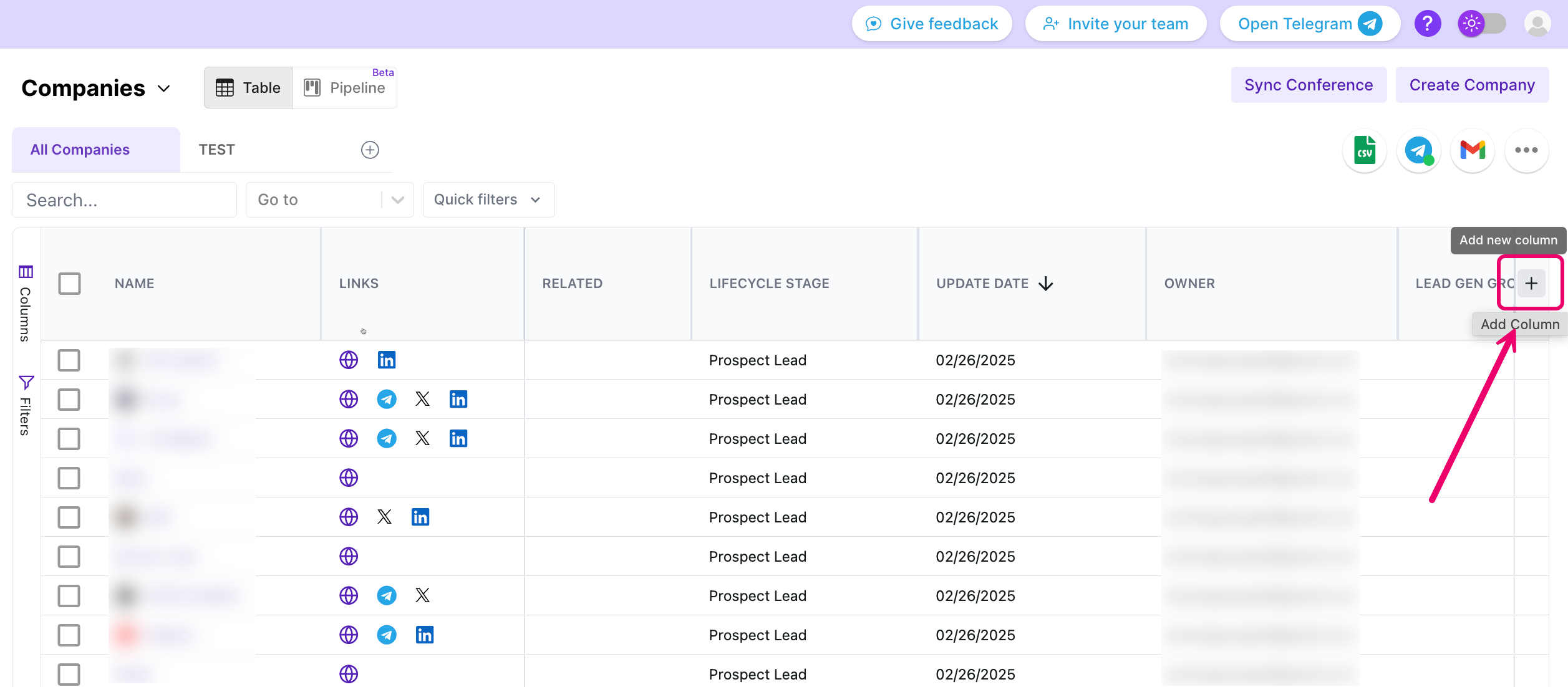Check the fifth row checkbox
The image size is (1568, 687).
coord(69,517)
